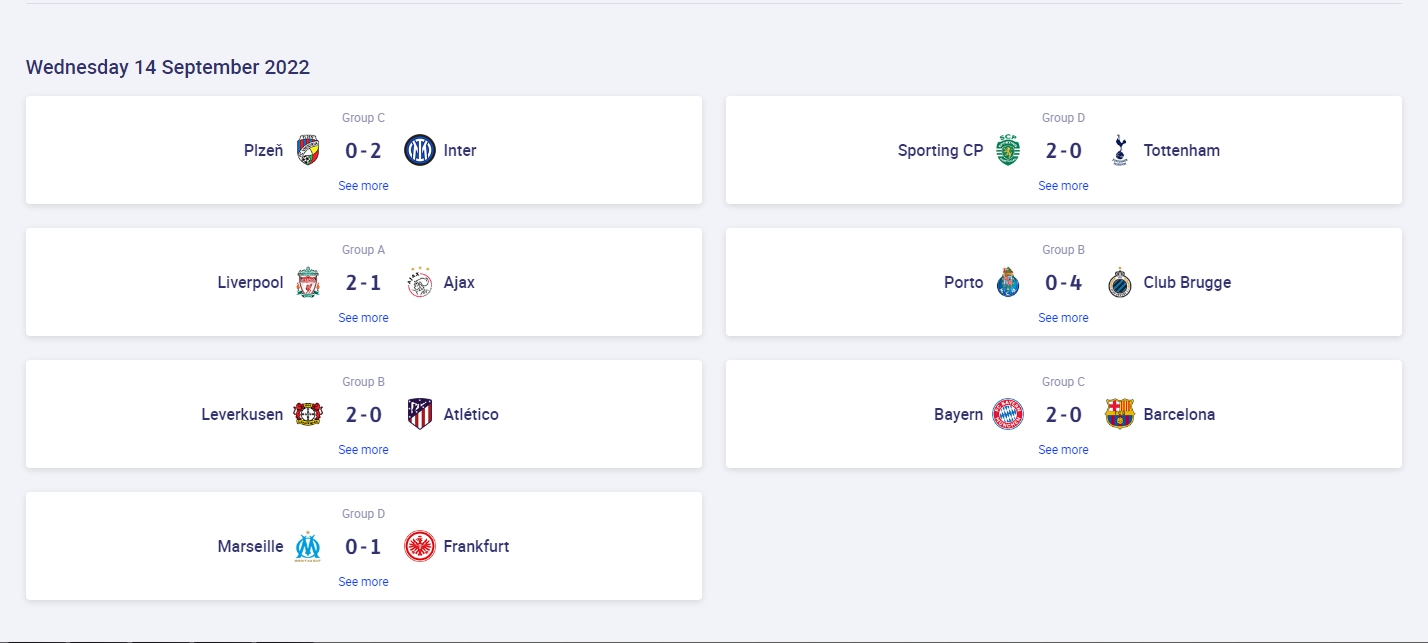1428x643 pixels.
Task: Click the Atlético club crest
Action: click(x=420, y=415)
